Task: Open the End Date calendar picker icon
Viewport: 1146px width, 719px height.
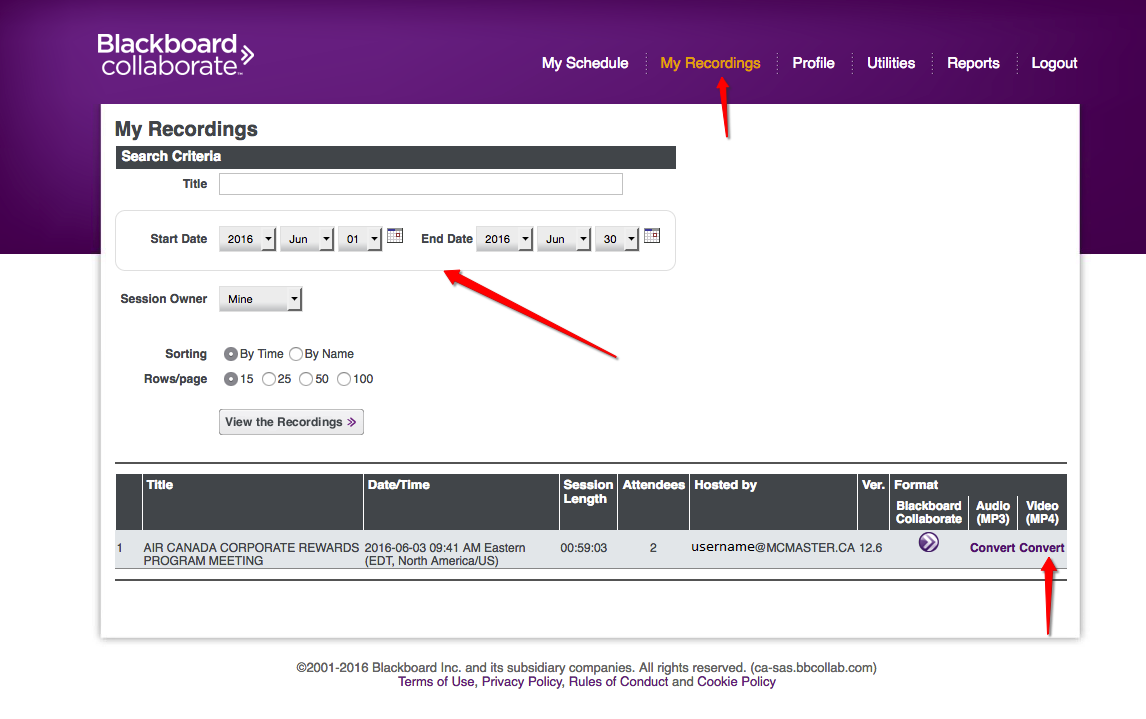Action: (652, 236)
